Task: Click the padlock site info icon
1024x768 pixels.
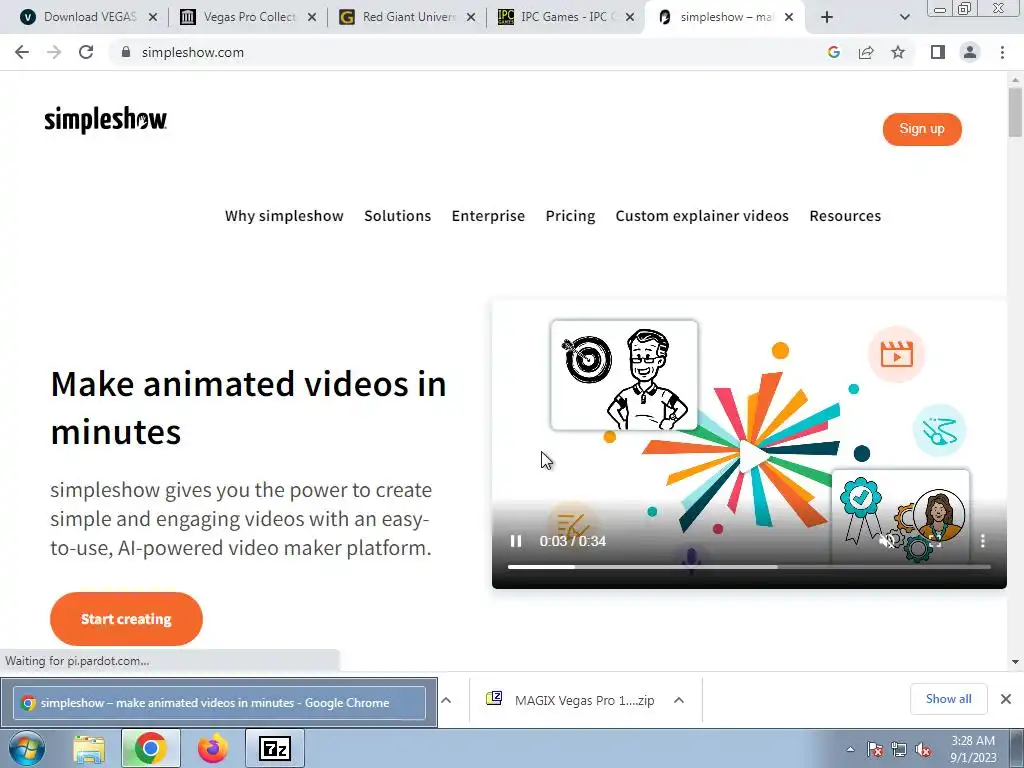Action: point(126,52)
